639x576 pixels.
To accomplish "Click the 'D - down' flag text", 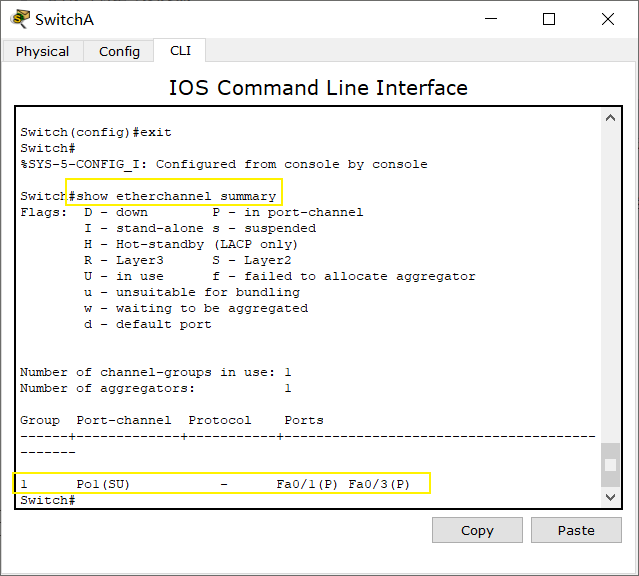I will tap(116, 212).
